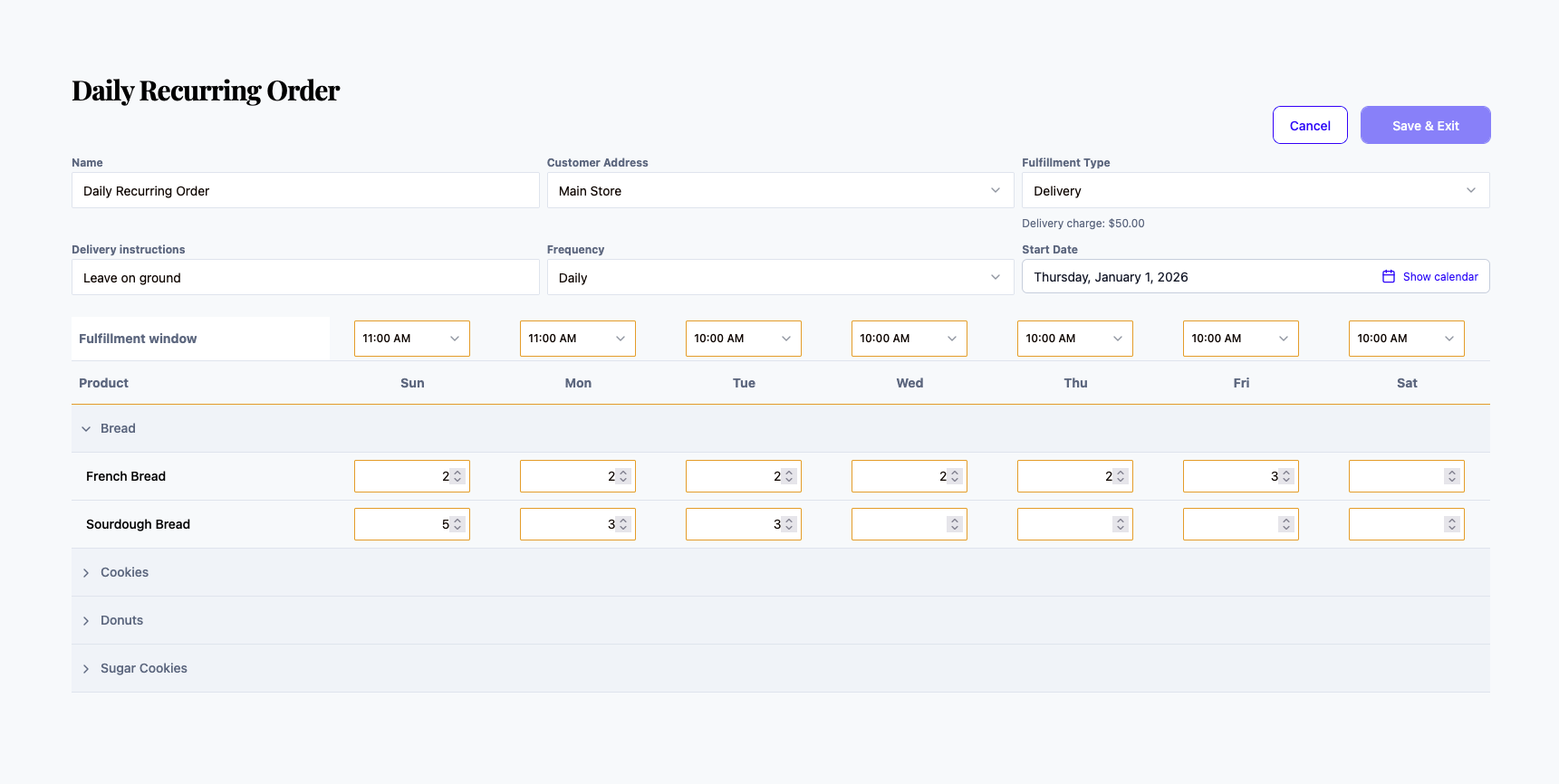Open Saturday fulfillment window time dropdown
This screenshot has height=784, width=1559.
(1406, 339)
